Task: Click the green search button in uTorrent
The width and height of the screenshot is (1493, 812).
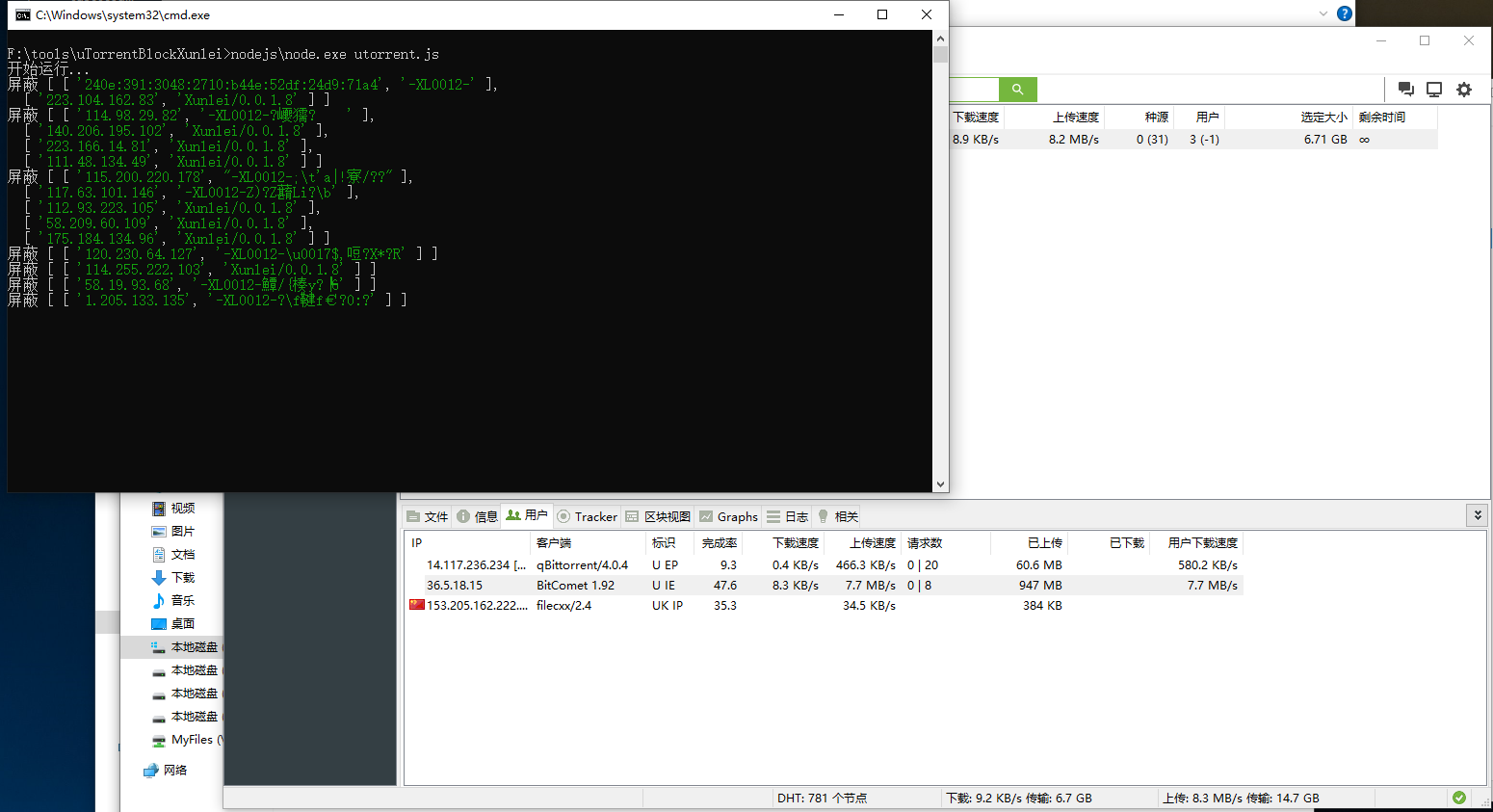Action: click(1017, 90)
